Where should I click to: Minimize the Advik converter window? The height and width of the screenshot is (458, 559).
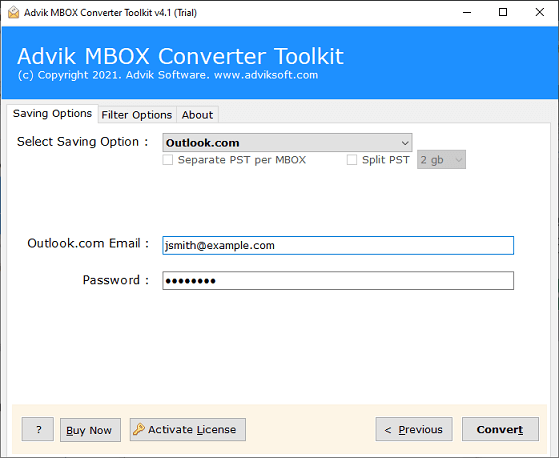(467, 12)
